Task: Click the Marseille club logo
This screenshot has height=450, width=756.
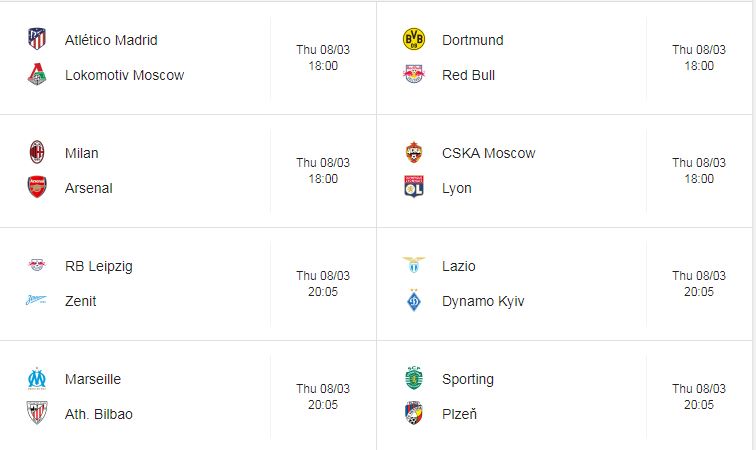Action: pos(37,379)
